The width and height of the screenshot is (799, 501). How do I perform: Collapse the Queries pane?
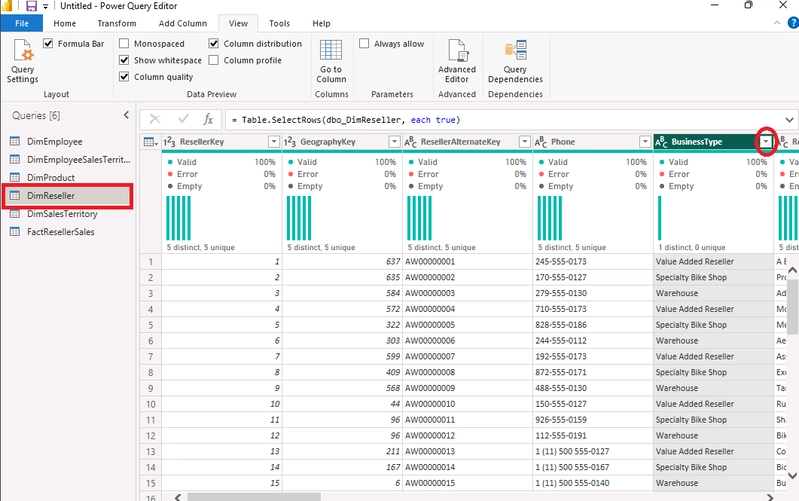pyautogui.click(x=126, y=115)
